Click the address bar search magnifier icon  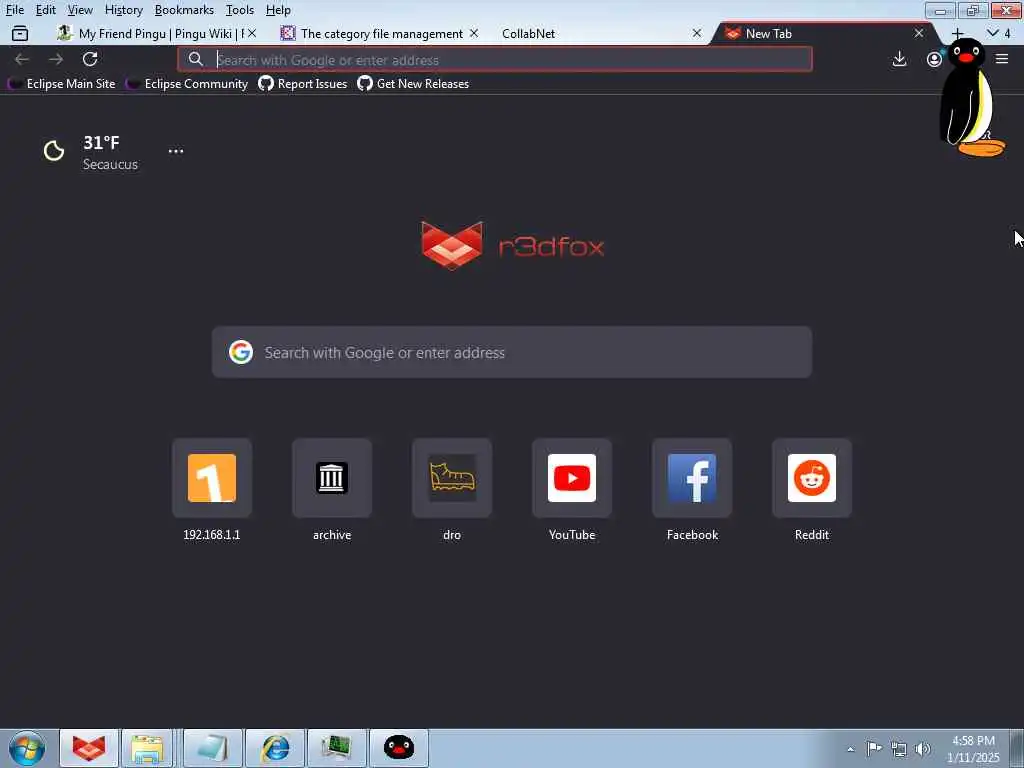195,59
